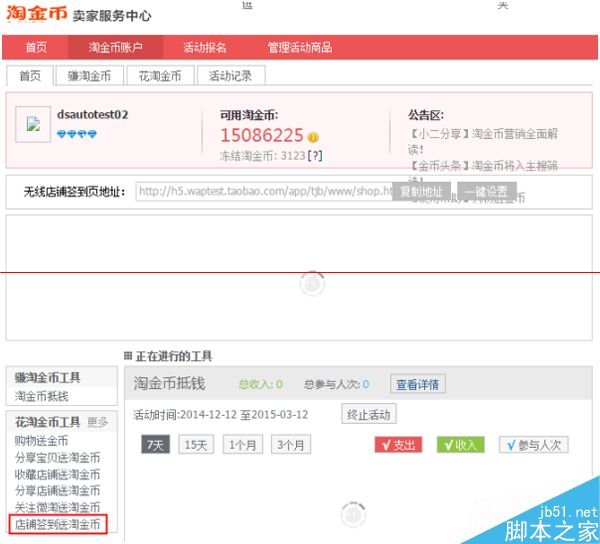
Task: Open 关注微淘送淘金币 tool
Action: (57, 508)
